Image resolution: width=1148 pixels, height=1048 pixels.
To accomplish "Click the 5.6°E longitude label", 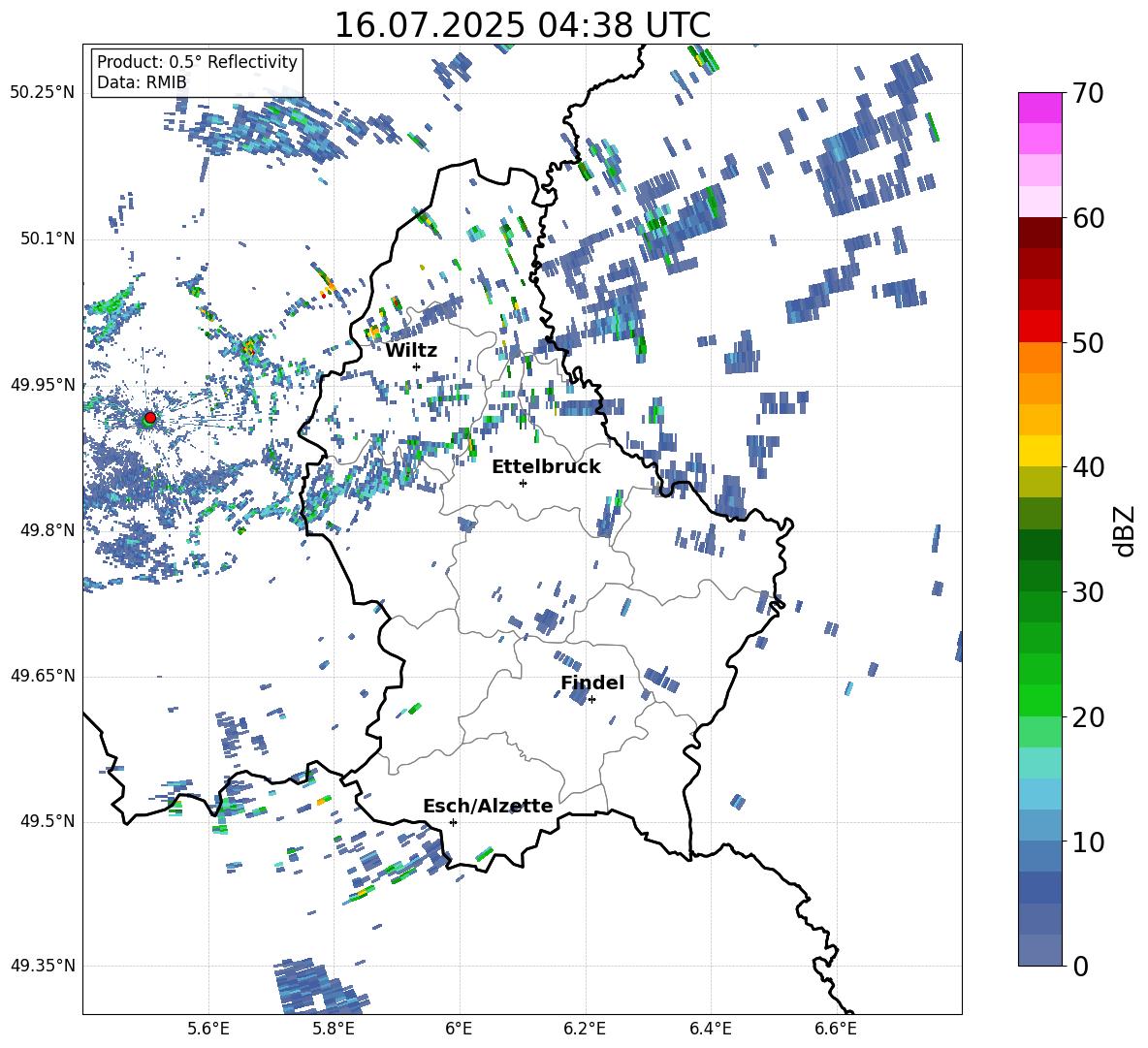I will click(x=208, y=1029).
